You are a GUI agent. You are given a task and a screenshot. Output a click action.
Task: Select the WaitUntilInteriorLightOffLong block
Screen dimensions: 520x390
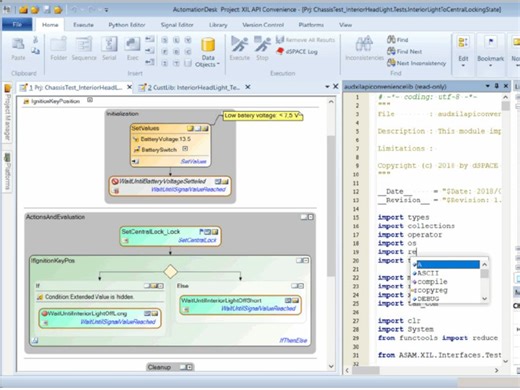100,318
